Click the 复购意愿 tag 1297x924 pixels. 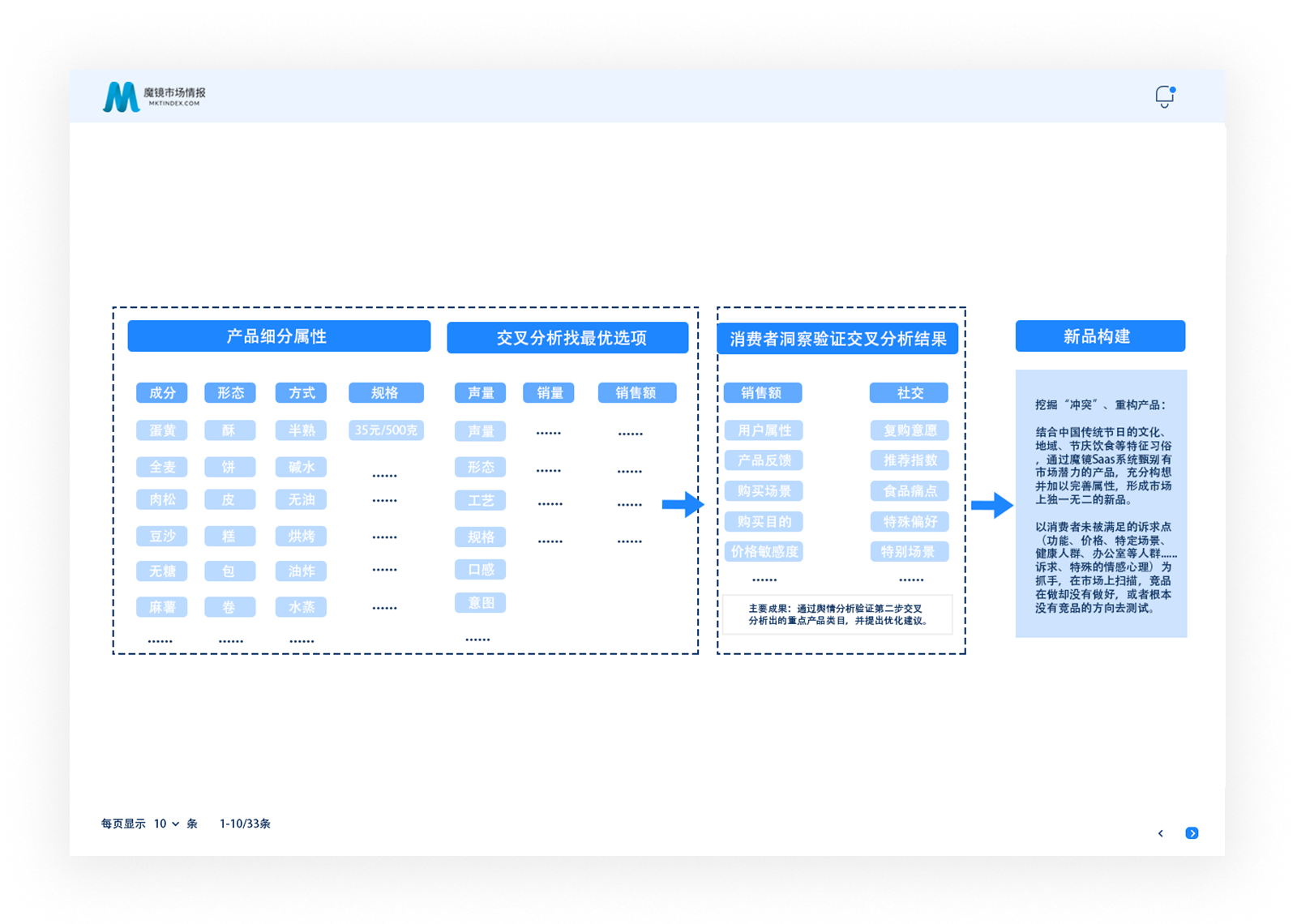(910, 430)
